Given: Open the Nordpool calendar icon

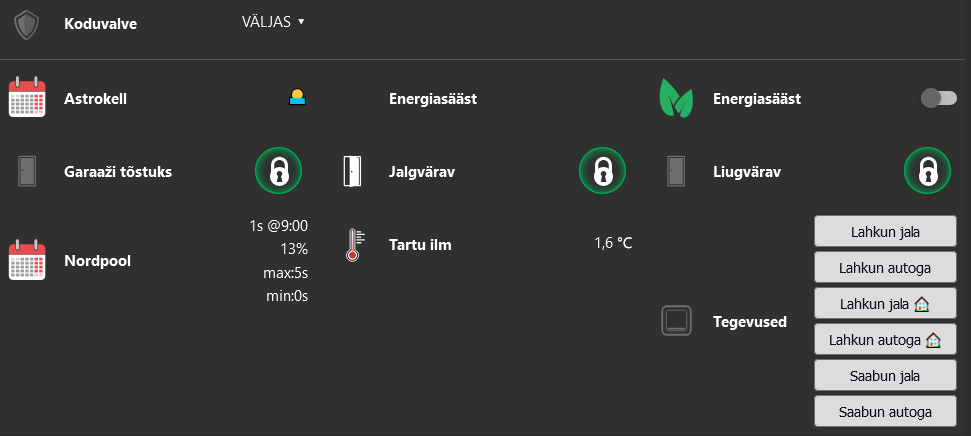Looking at the screenshot, I should point(27,260).
